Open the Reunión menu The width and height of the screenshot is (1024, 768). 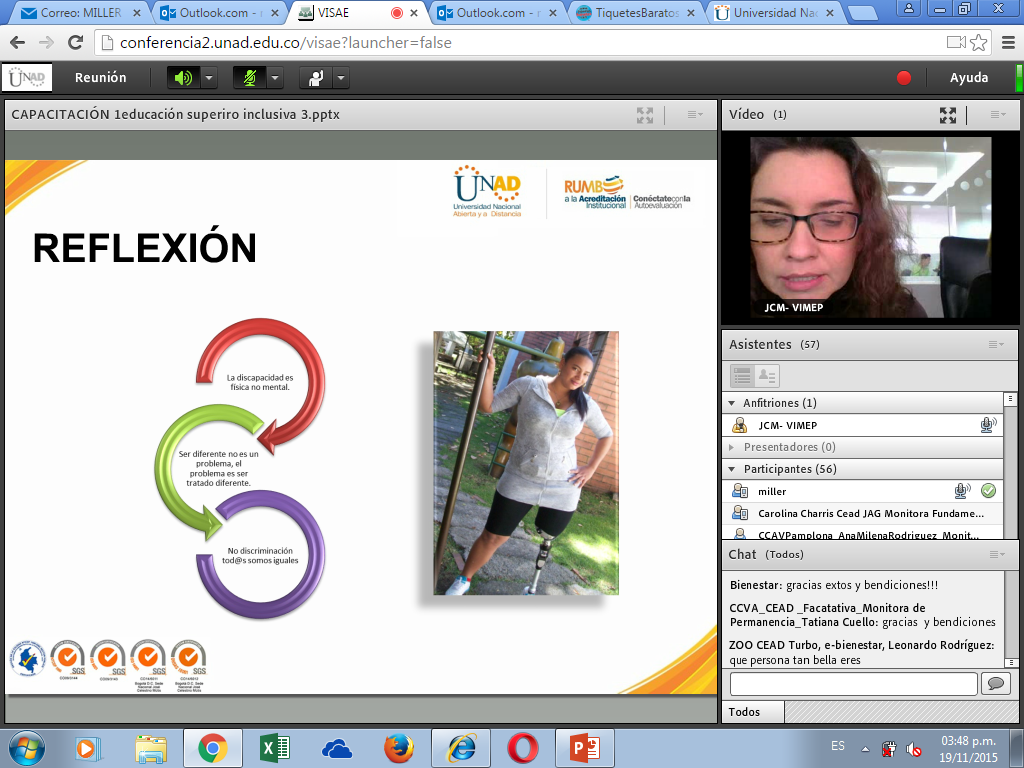(100, 78)
